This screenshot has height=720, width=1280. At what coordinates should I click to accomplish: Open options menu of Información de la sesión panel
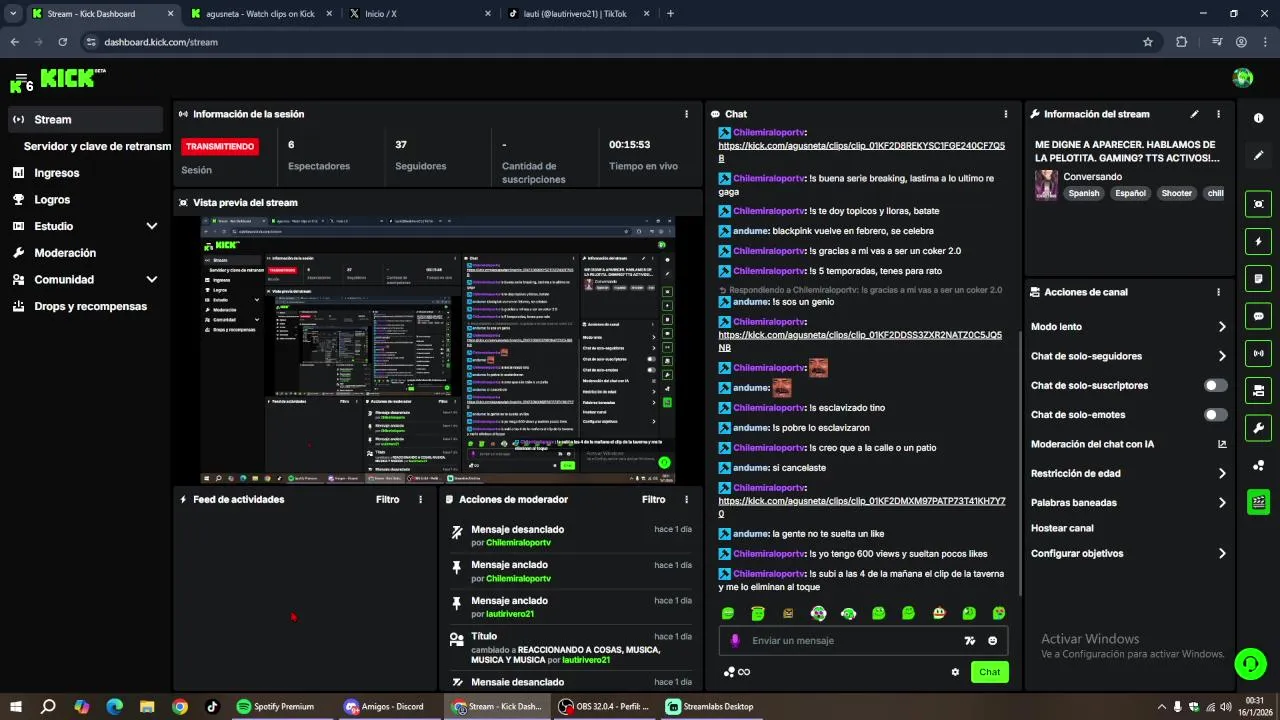[686, 114]
